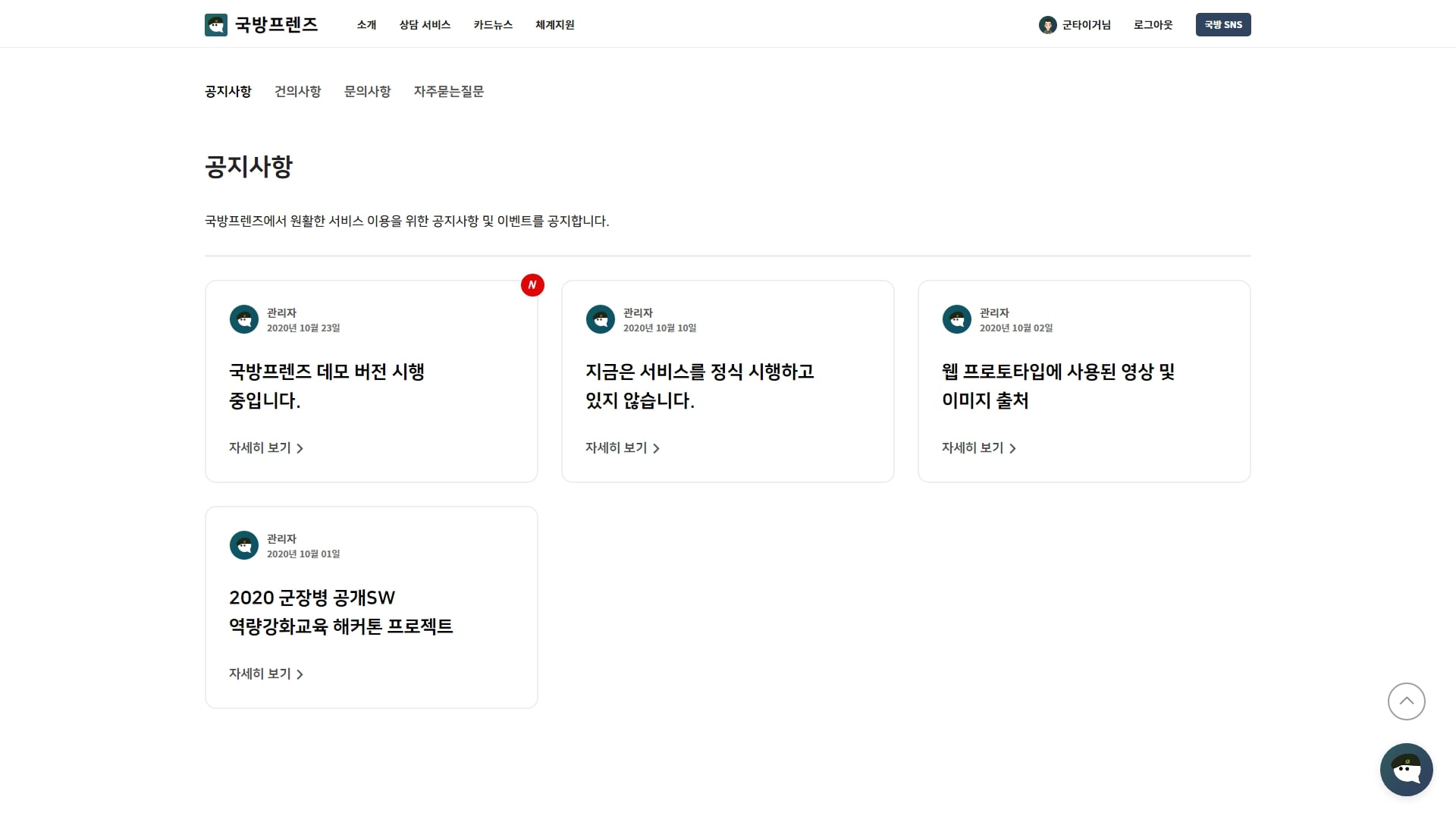Viewport: 1456px width, 819px height.
Task: Click the red N new badge
Action: click(x=532, y=285)
